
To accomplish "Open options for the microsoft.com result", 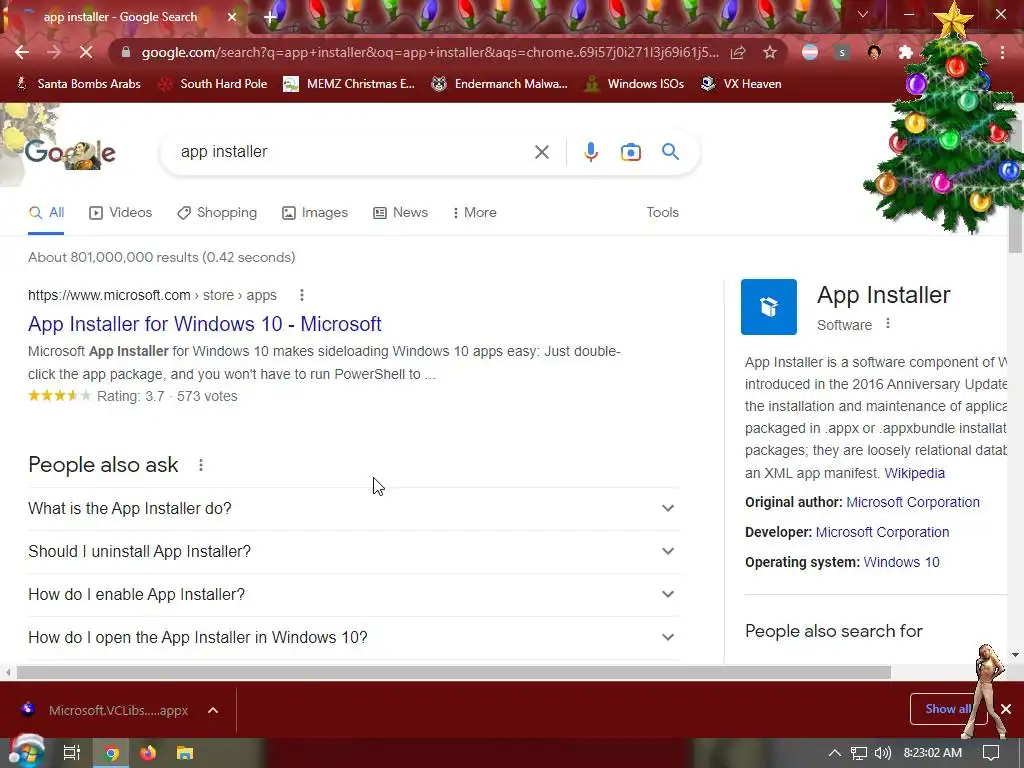I will pos(302,295).
